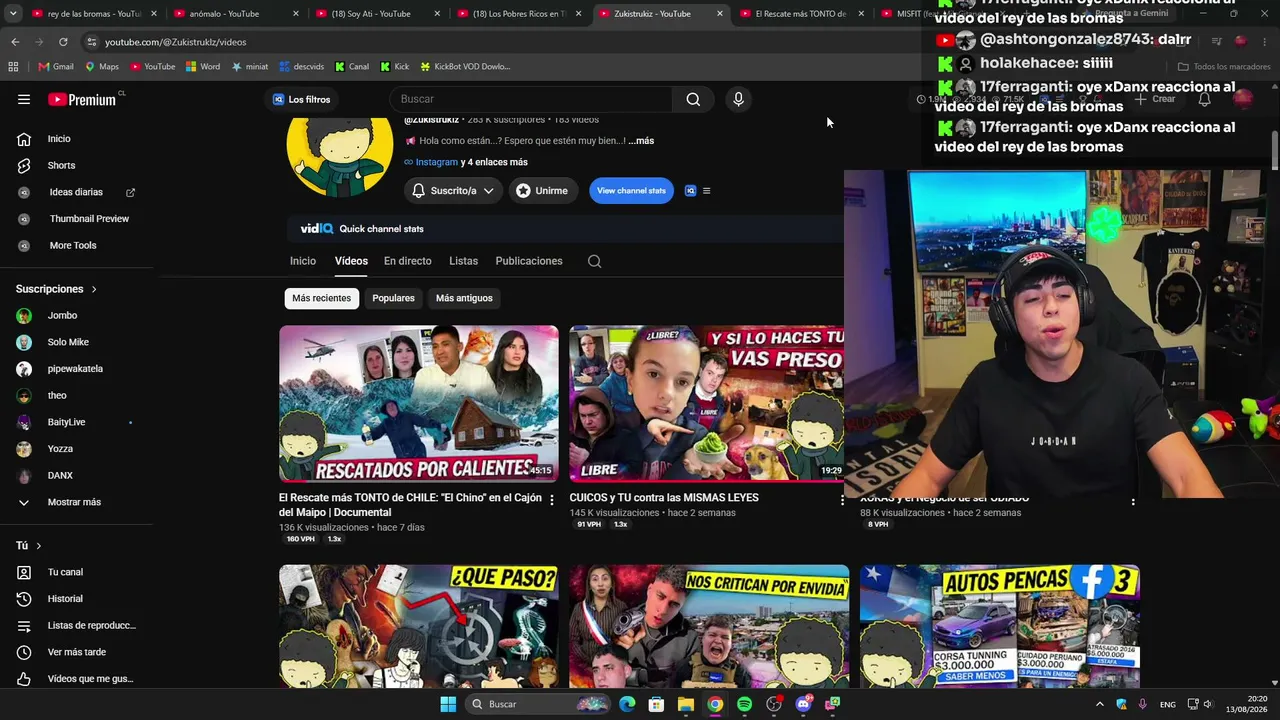Viewport: 1280px width, 720px height.
Task: Open Ideas diarias in sidebar
Action: 76,192
